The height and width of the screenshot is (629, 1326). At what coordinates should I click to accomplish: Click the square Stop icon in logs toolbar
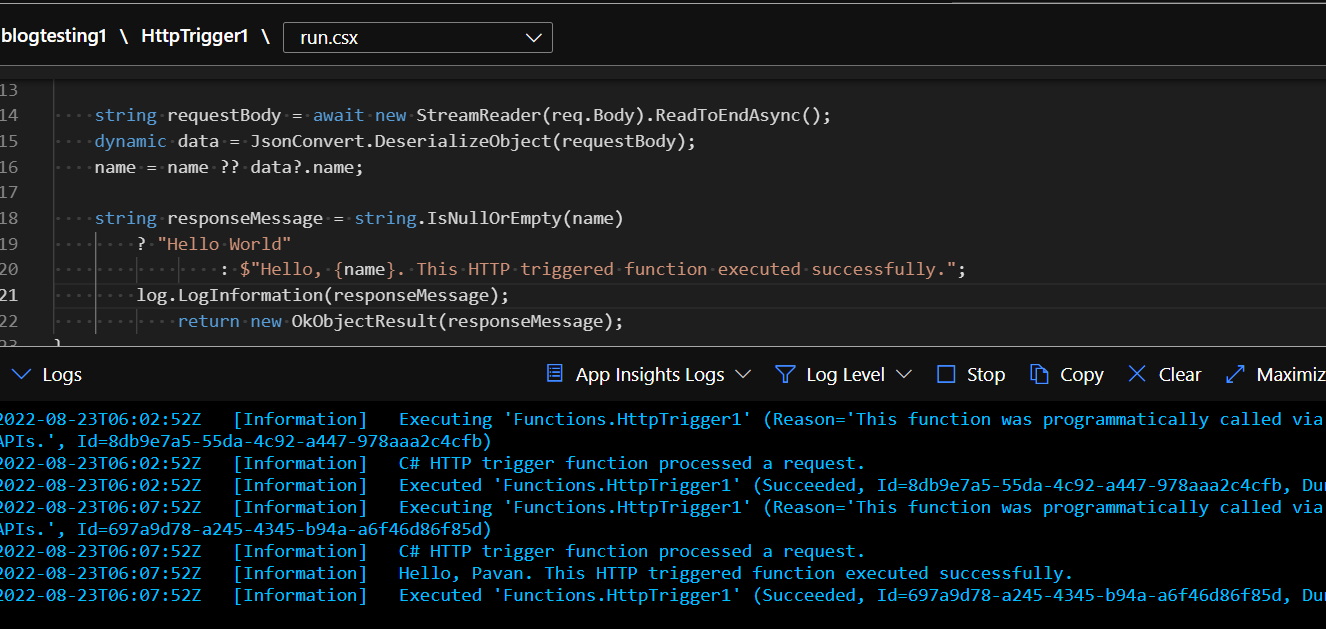coord(946,374)
